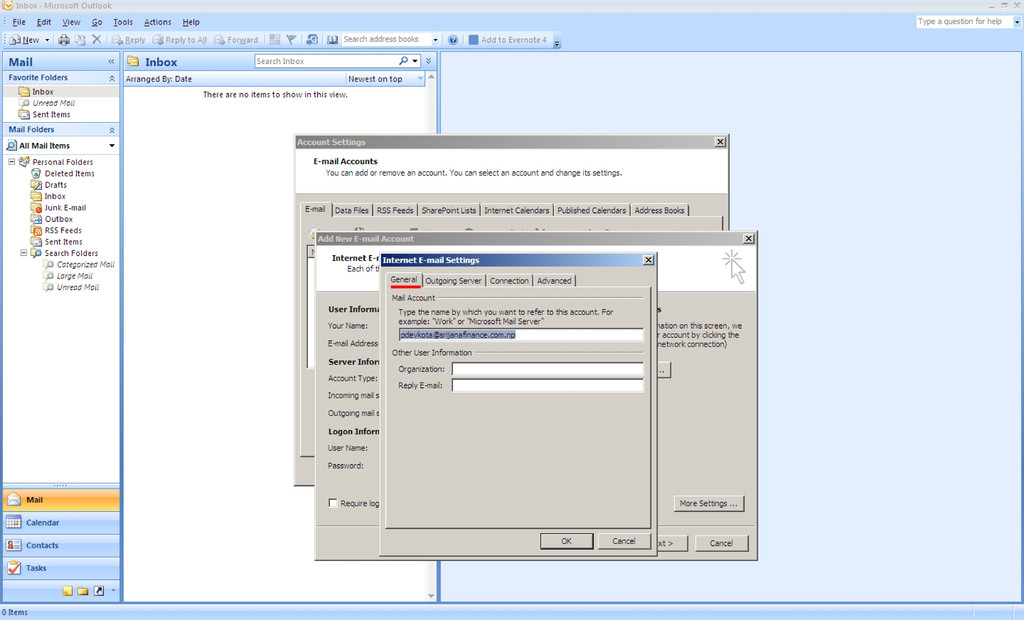
Task: Open the Inbox search options dropdown arrow
Action: coord(415,61)
